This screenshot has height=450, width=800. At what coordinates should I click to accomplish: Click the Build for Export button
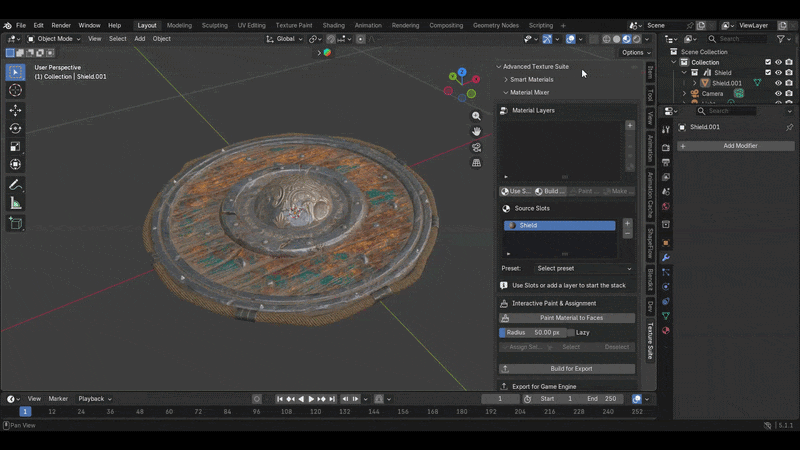pyautogui.click(x=567, y=368)
